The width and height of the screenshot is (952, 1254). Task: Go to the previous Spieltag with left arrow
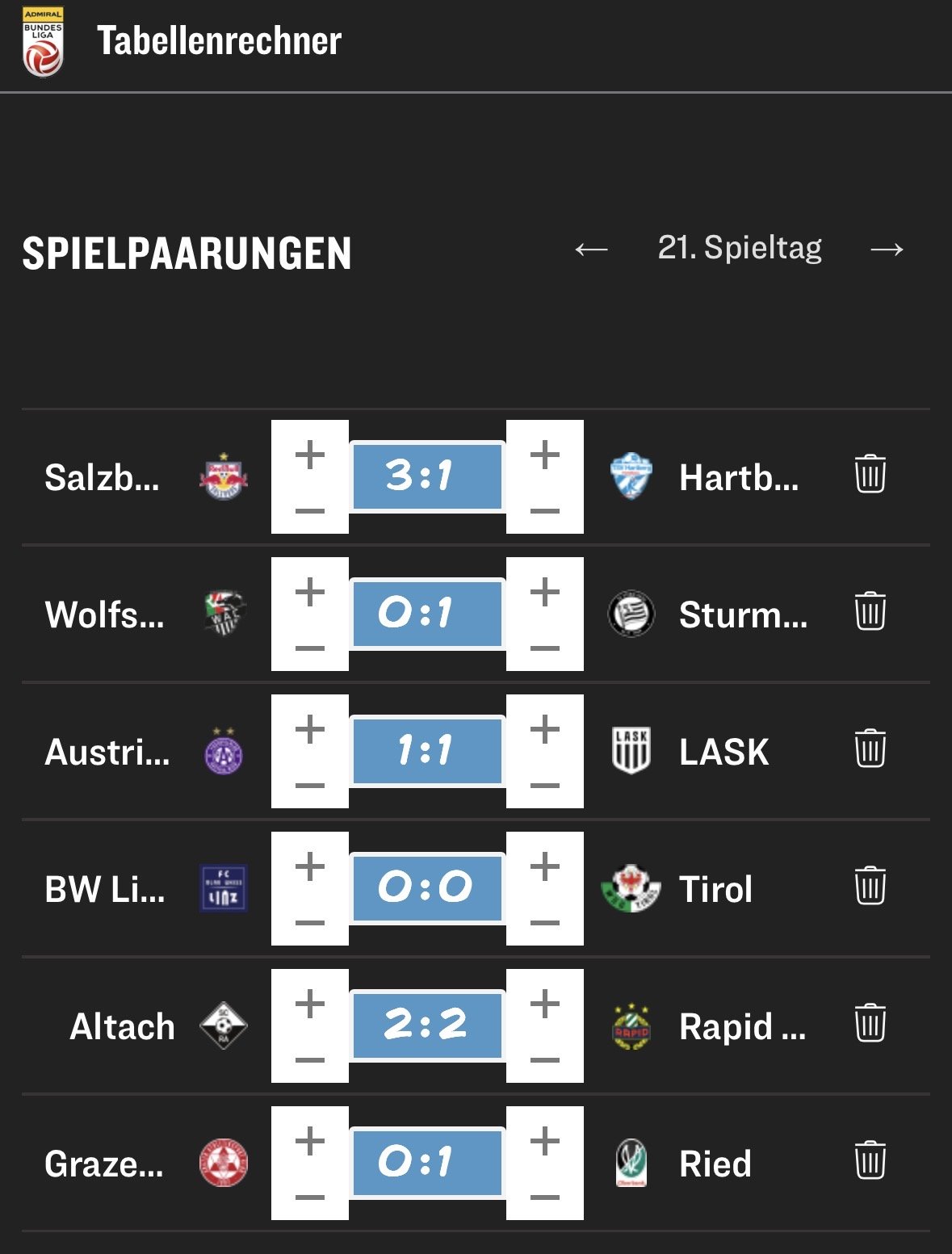pyautogui.click(x=591, y=249)
